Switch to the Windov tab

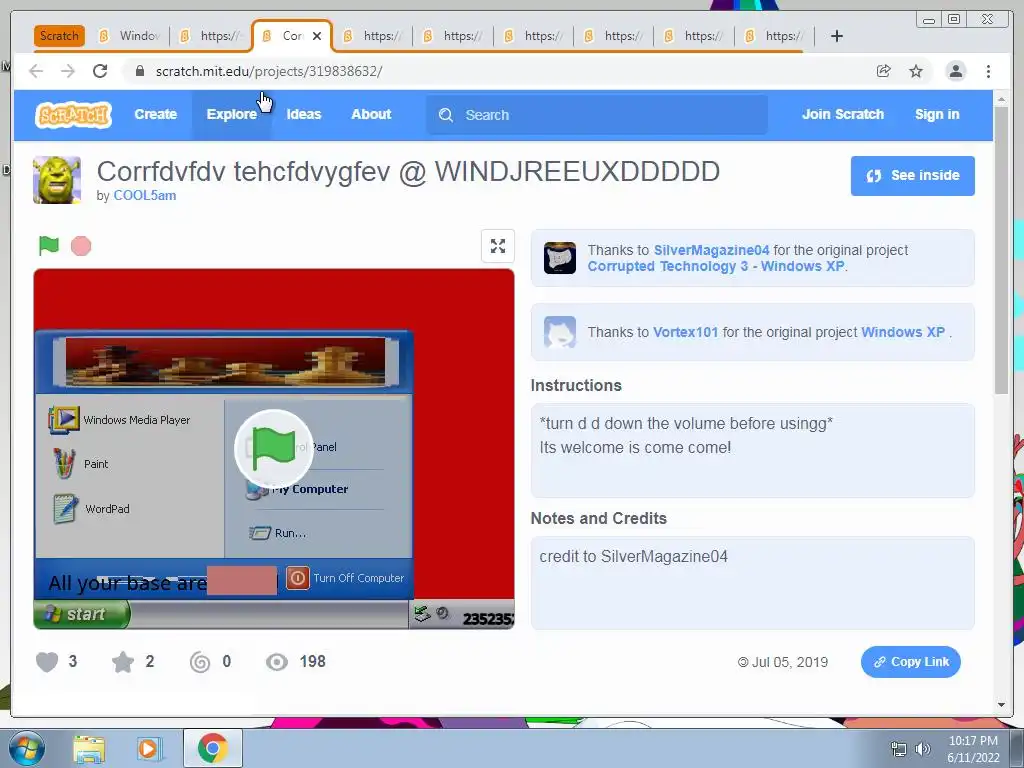coord(131,36)
